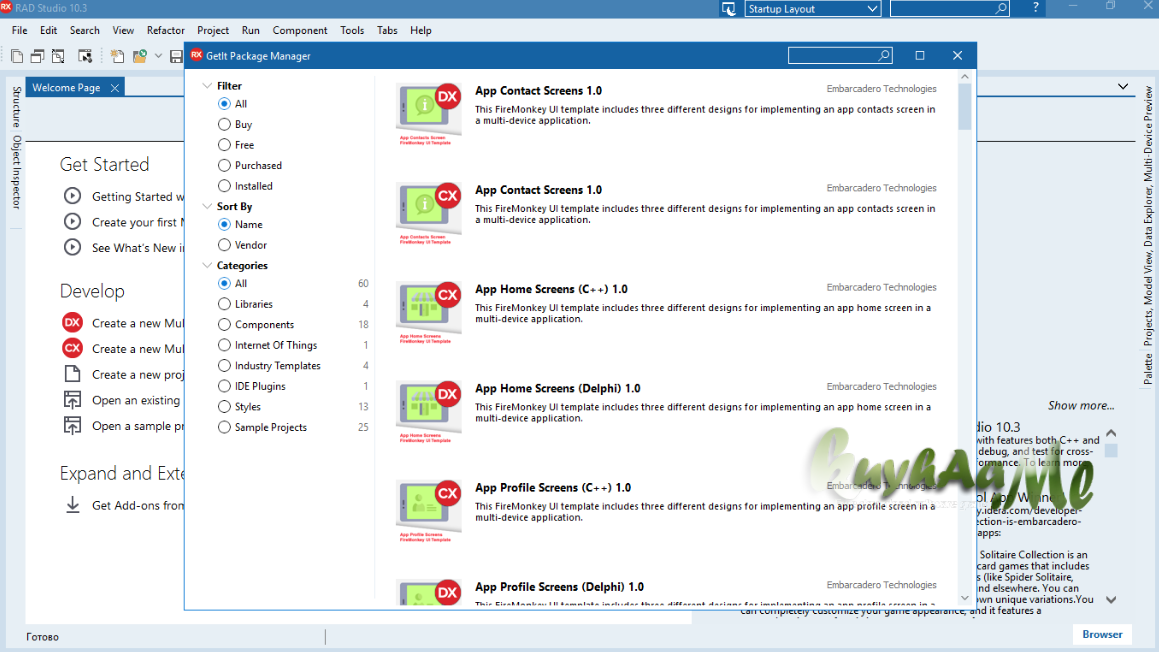Screen dimensions: 1159x652
Task: Select the Libraries category radio button
Action: (x=224, y=304)
